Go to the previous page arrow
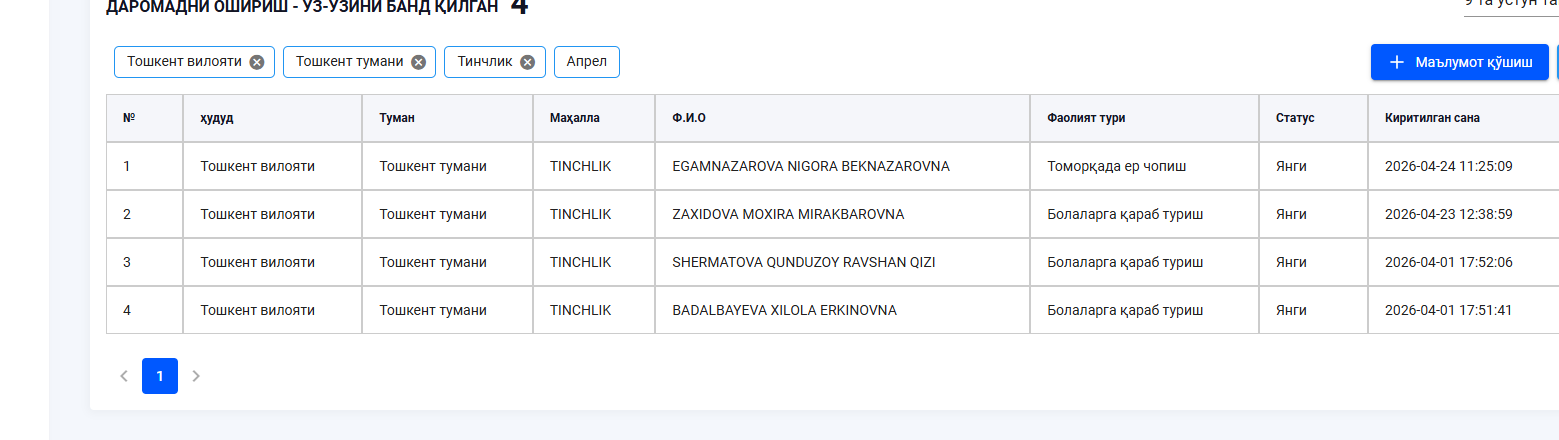Viewport: 1559px width, 440px height. (124, 376)
